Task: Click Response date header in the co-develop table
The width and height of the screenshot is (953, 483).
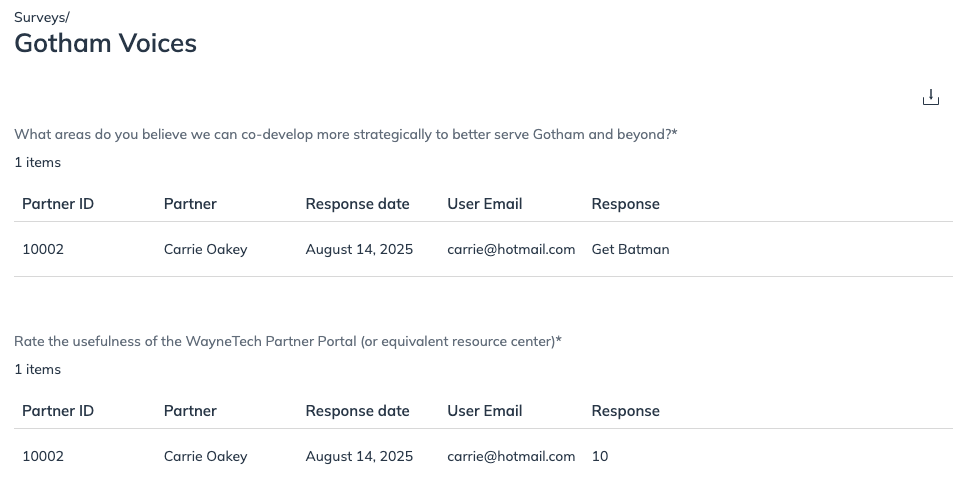Action: 357,204
